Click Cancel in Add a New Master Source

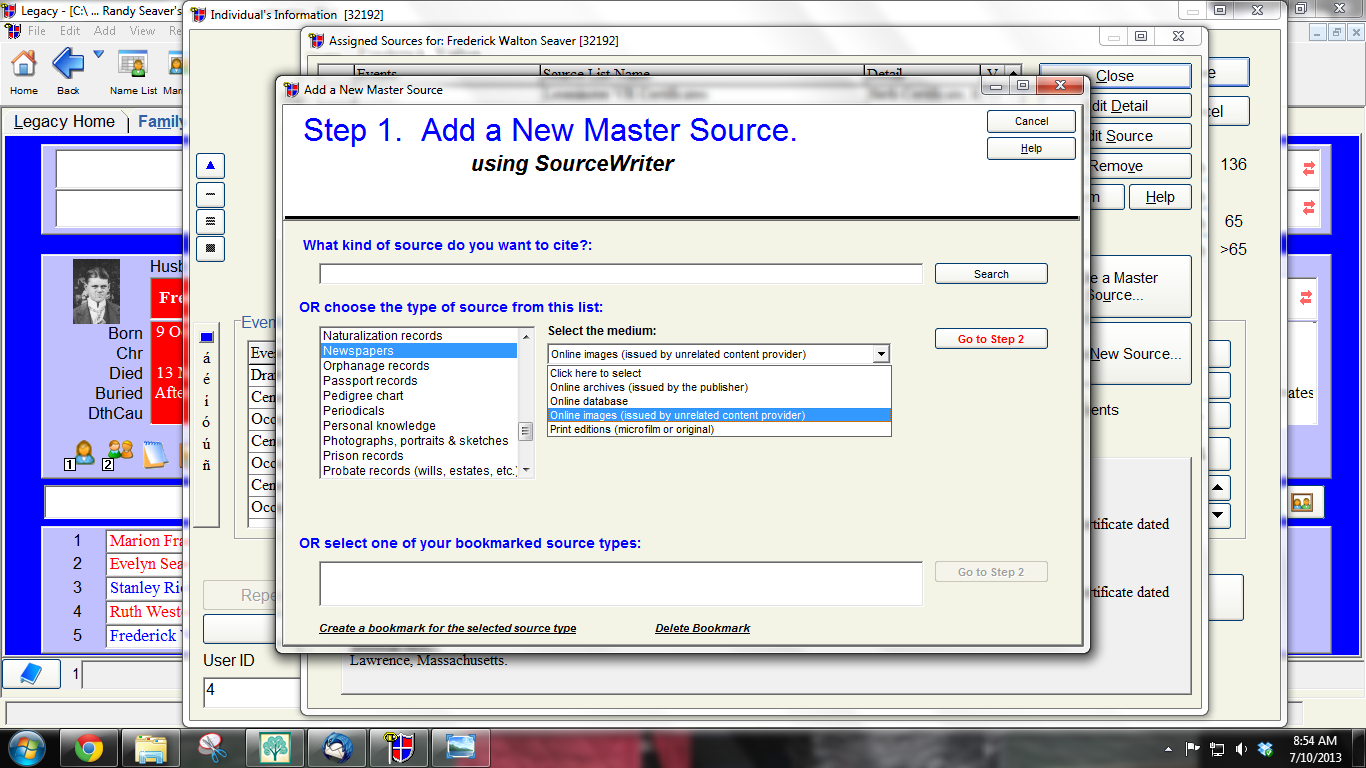[x=1031, y=121]
